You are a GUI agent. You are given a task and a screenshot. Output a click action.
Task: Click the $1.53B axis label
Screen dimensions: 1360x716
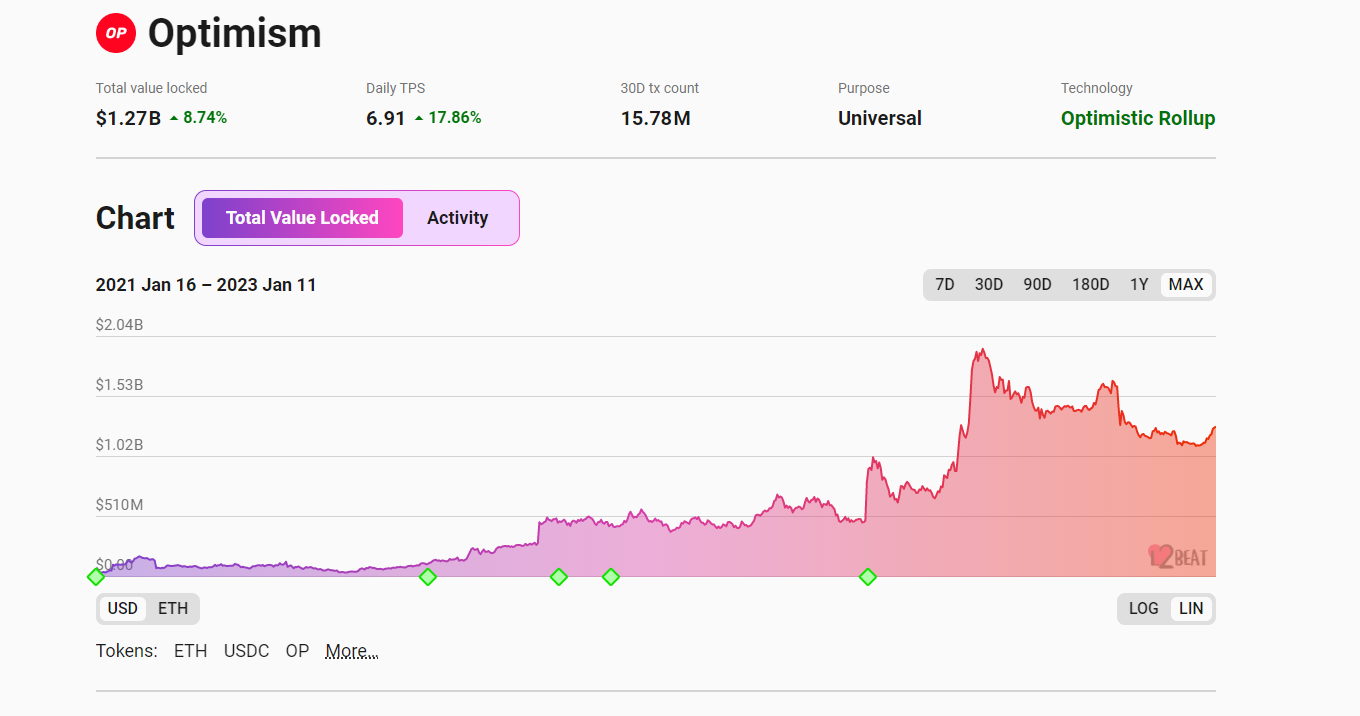coord(120,385)
